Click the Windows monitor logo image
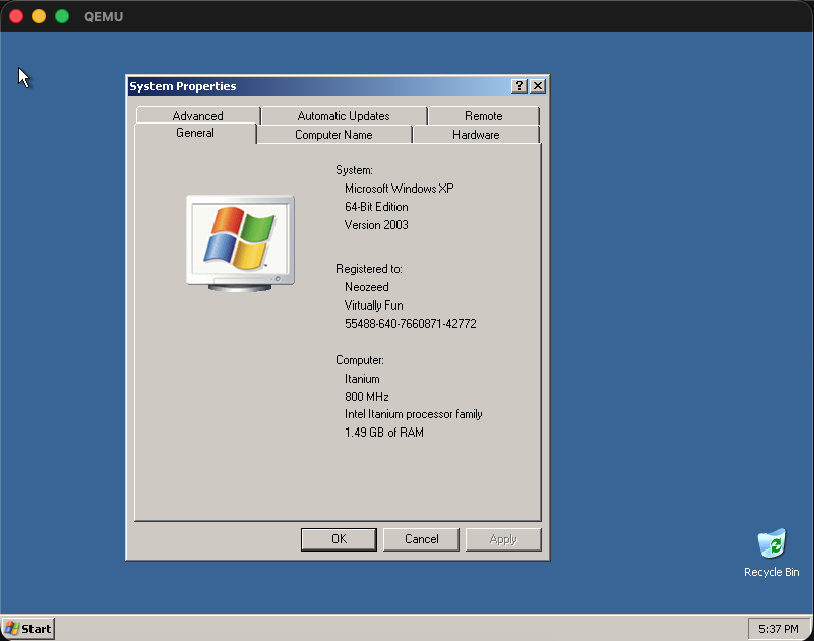Image resolution: width=814 pixels, height=641 pixels. pos(240,243)
